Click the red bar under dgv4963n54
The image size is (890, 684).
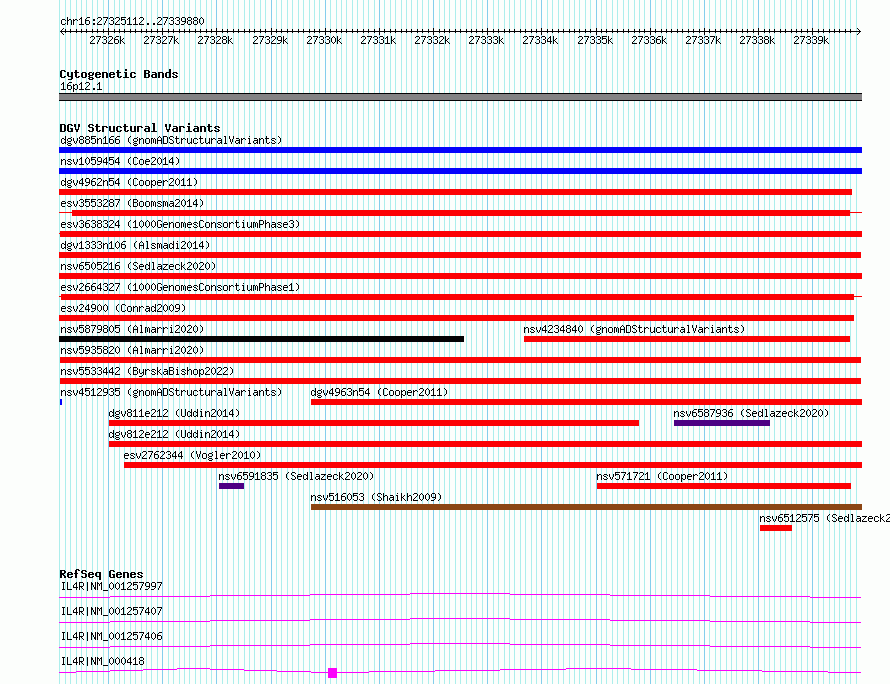click(x=586, y=402)
